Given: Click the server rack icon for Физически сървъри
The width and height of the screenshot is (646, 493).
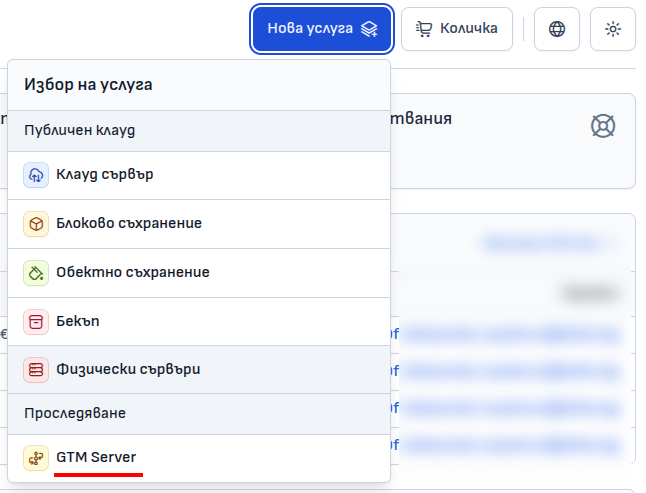Looking at the screenshot, I should point(36,369).
